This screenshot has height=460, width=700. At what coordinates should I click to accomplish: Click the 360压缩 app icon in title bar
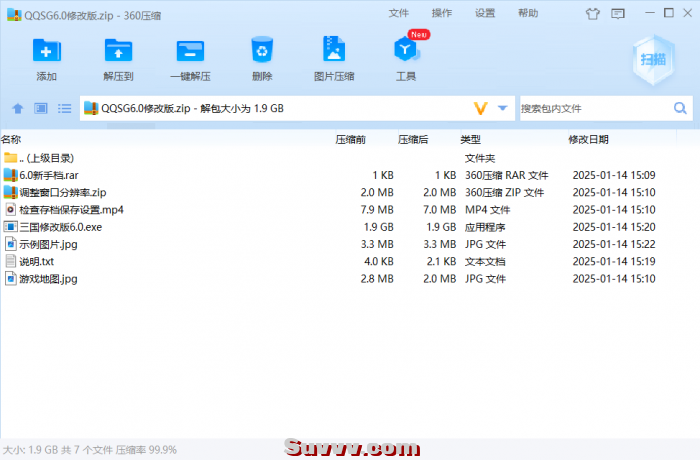click(14, 15)
